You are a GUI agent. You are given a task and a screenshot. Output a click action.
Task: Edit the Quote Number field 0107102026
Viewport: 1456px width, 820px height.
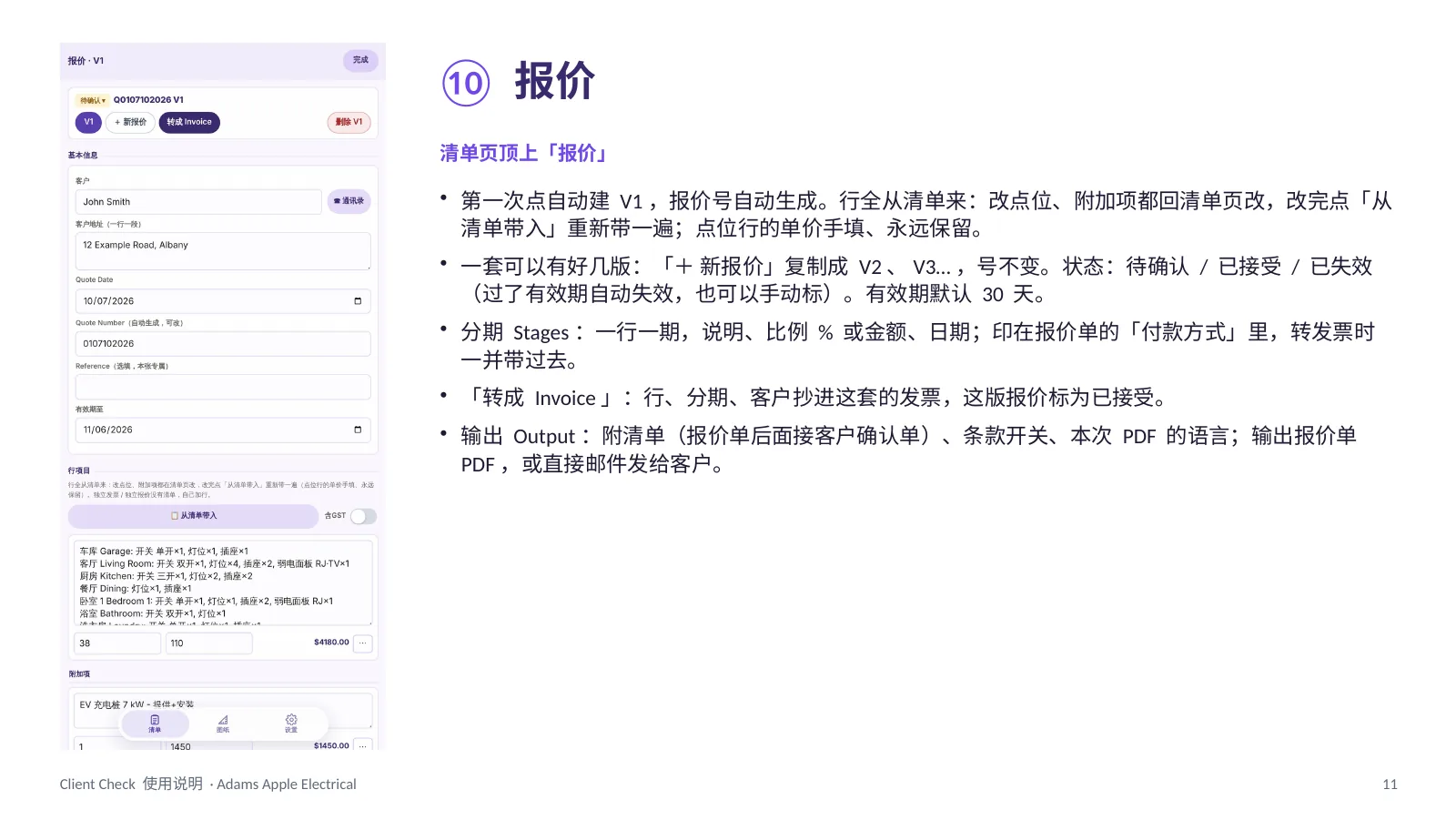point(223,344)
